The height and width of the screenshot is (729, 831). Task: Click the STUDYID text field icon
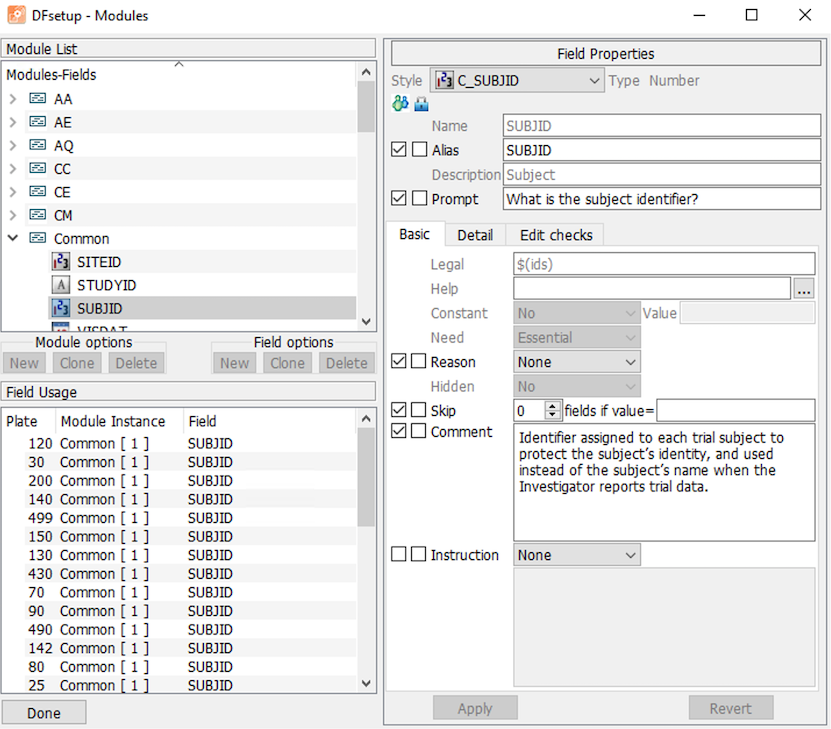61,285
